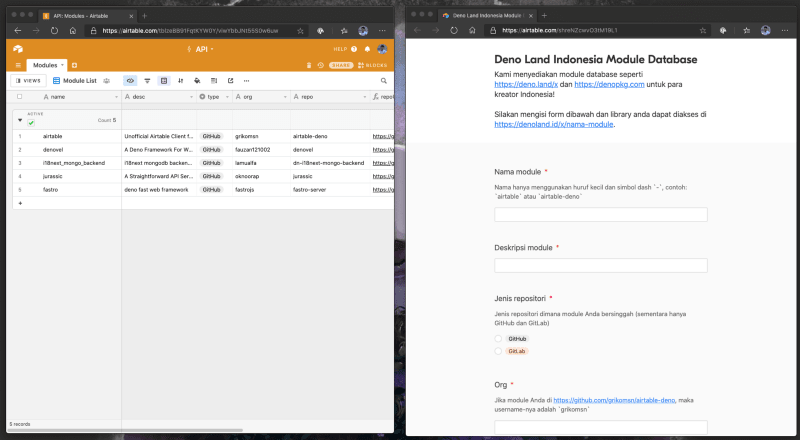Open the github.com/grikomsn/airtable-deno link
Viewport: 800px width, 440px height.
point(614,400)
